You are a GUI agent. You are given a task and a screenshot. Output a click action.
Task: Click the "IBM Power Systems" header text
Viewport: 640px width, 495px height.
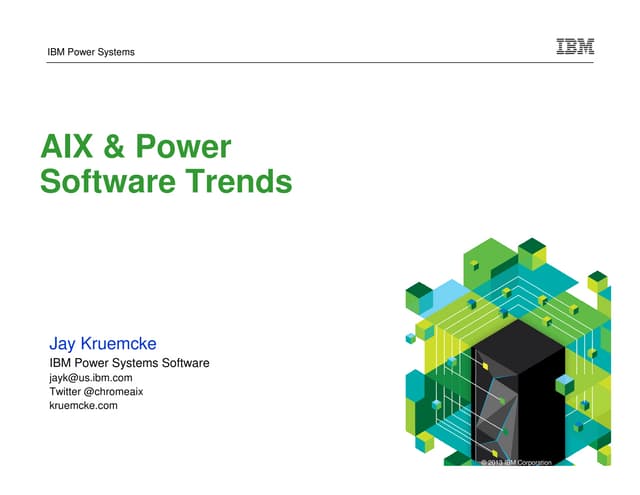[90, 52]
